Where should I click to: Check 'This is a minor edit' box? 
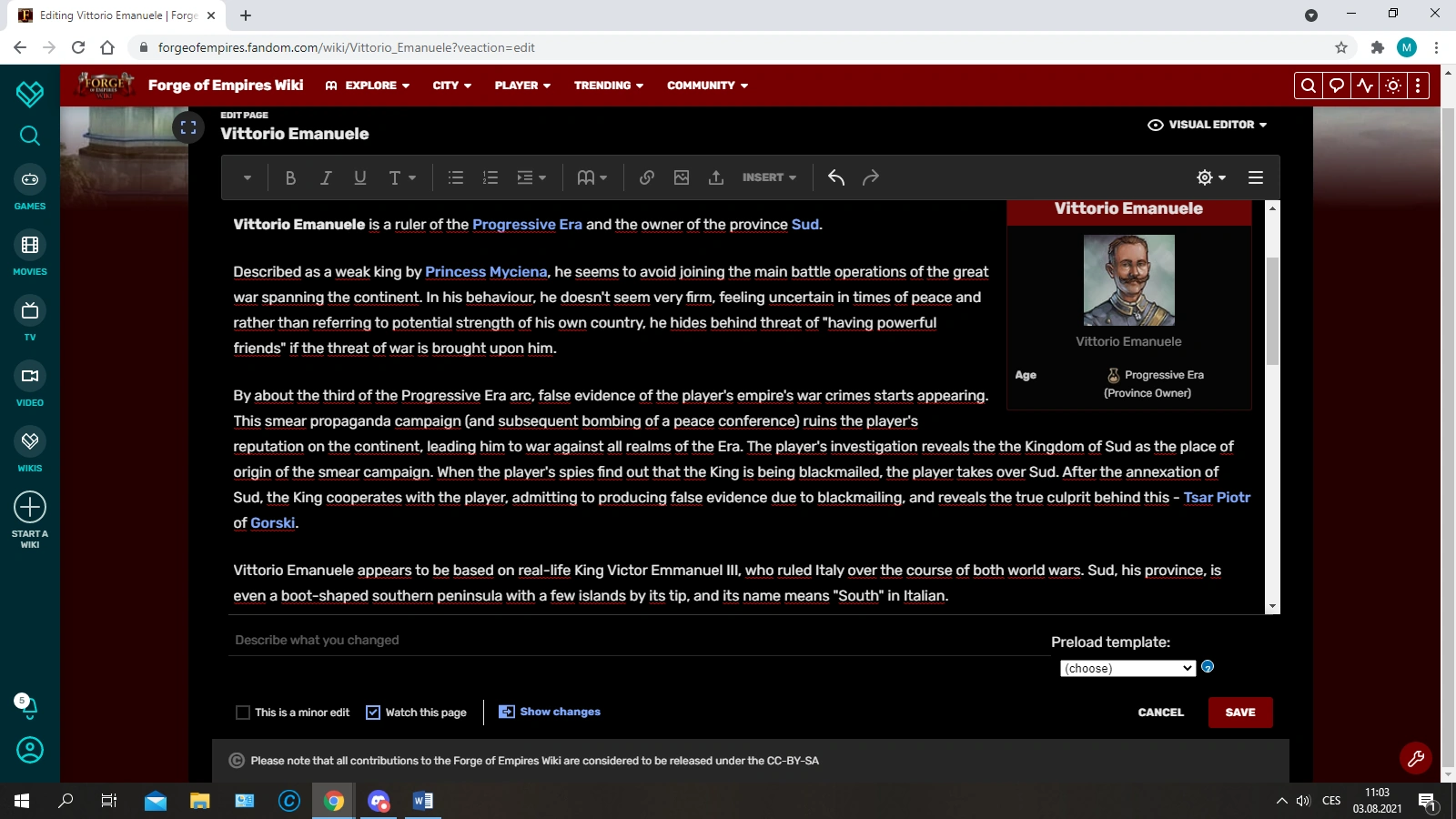click(243, 713)
